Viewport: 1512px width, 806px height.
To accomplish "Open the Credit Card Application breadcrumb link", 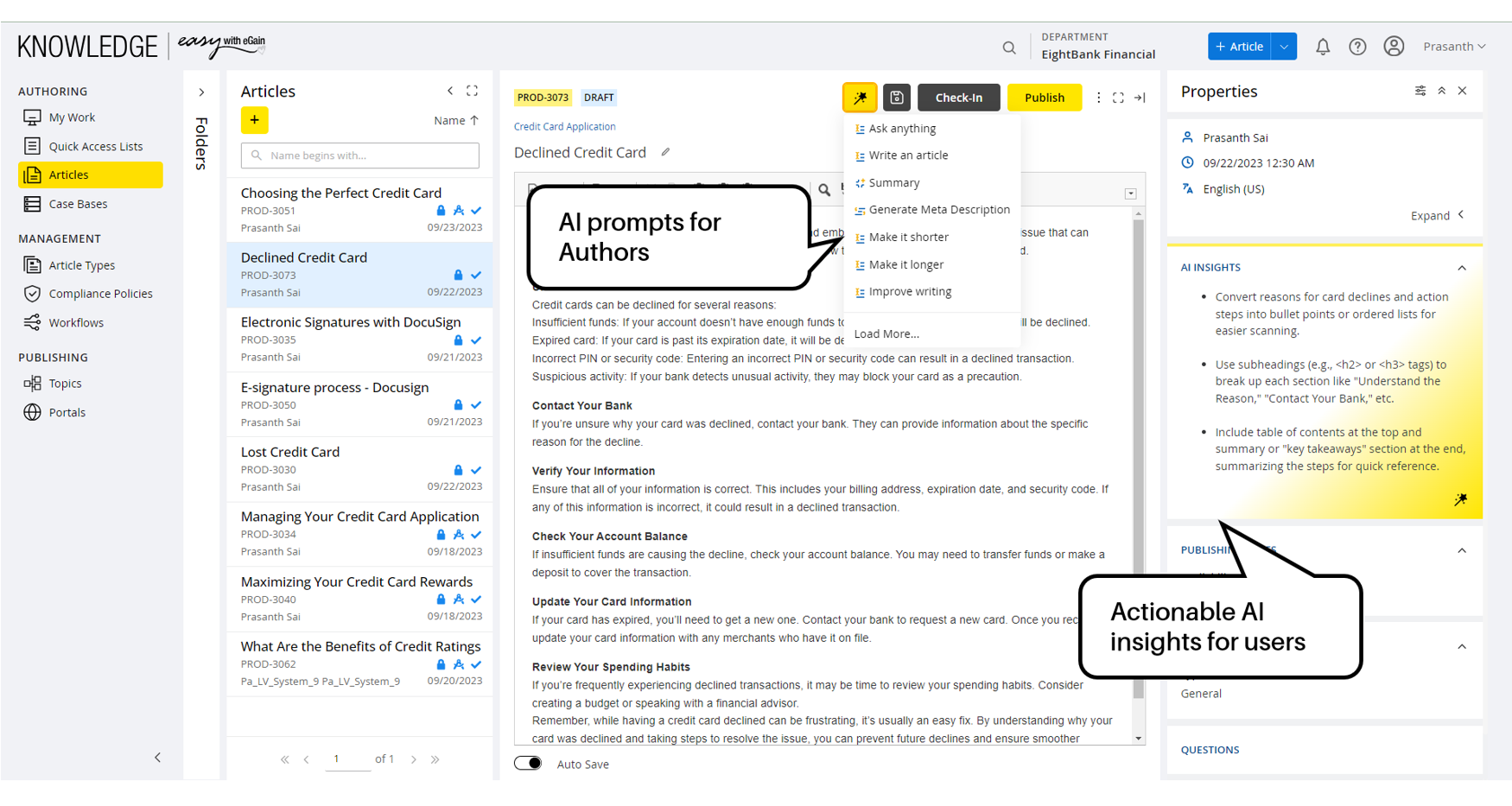I will point(564,127).
